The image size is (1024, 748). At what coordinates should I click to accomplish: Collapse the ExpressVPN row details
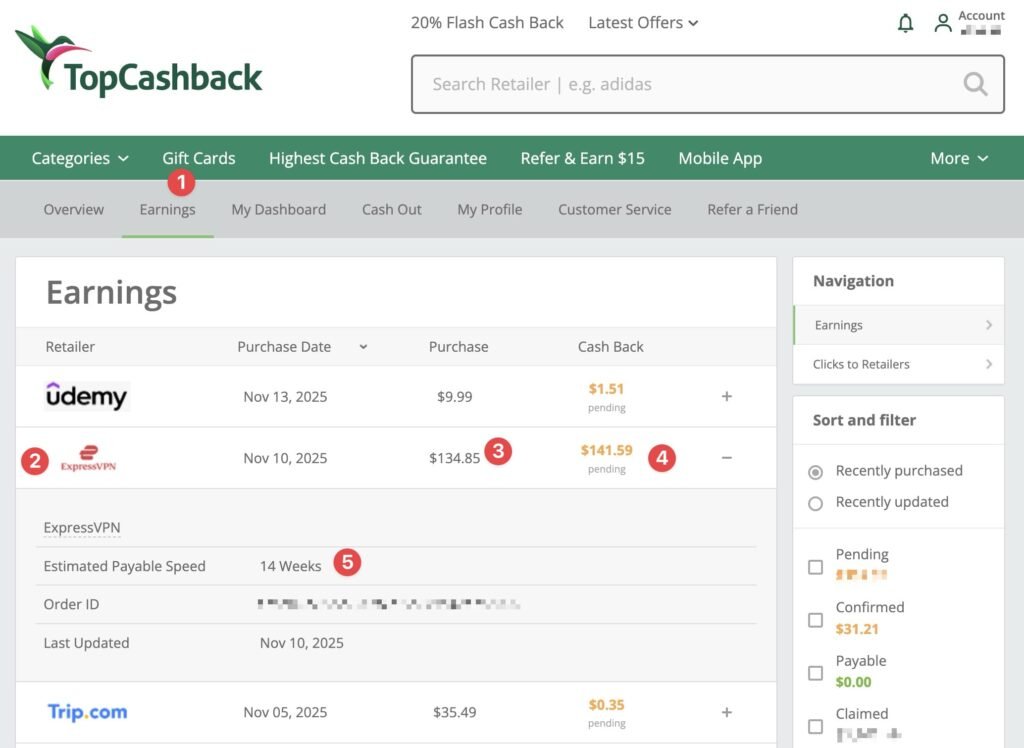click(x=727, y=458)
